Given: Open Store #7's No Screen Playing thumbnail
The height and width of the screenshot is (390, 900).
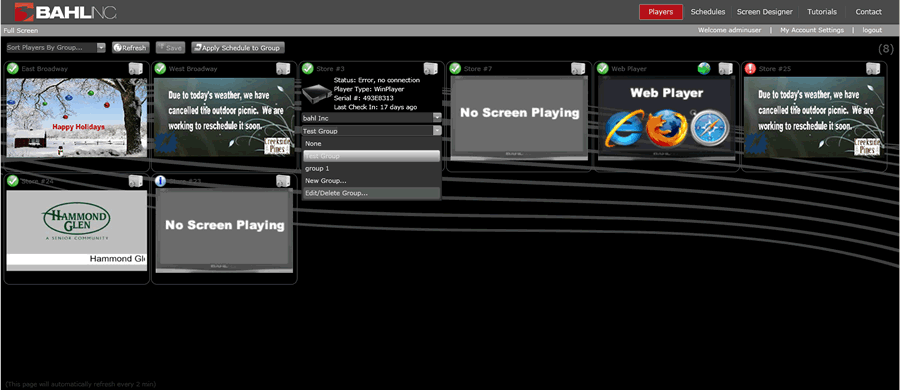Looking at the screenshot, I should pyautogui.click(x=519, y=118).
